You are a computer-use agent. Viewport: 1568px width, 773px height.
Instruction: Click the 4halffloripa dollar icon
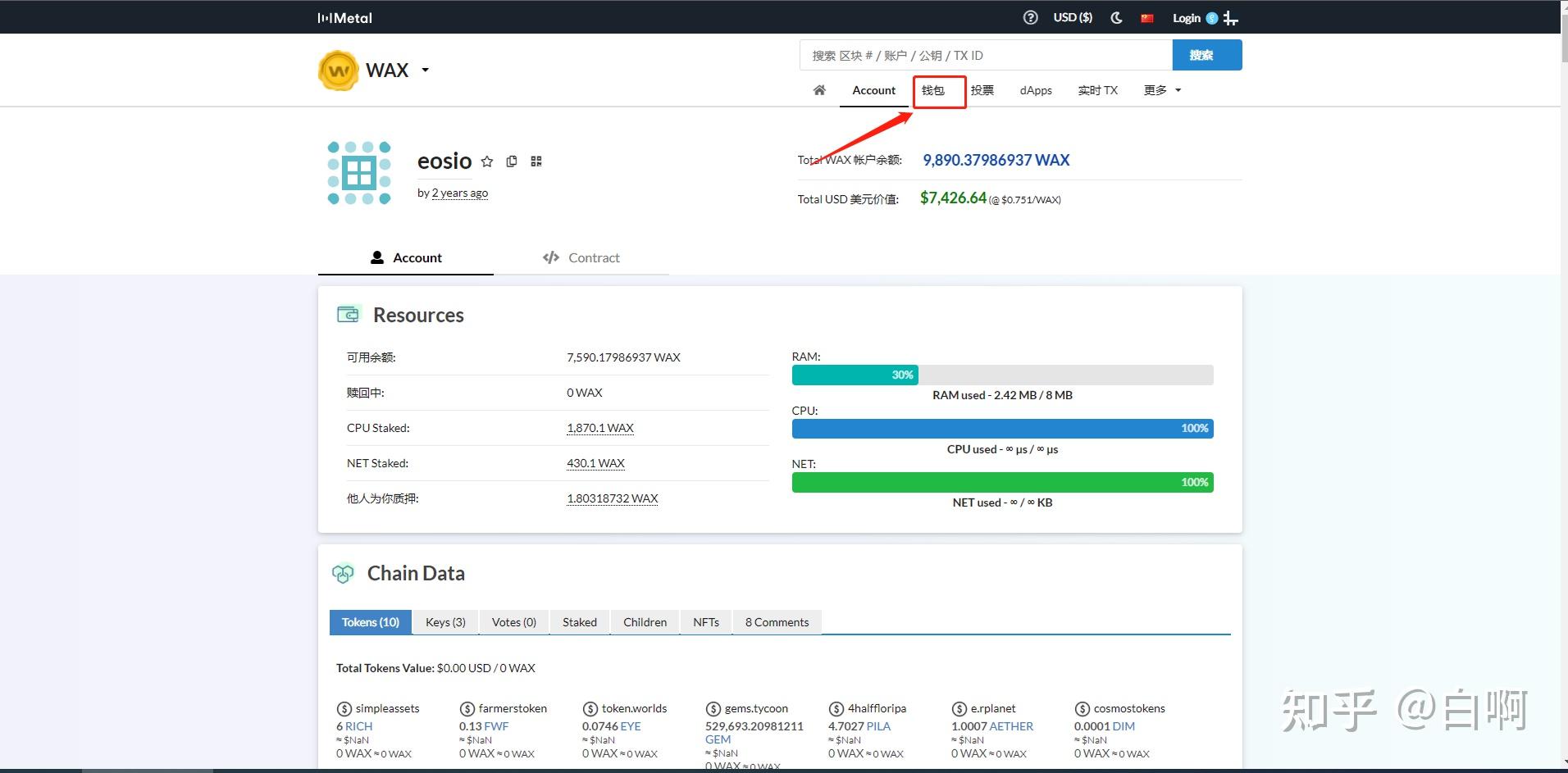click(836, 709)
